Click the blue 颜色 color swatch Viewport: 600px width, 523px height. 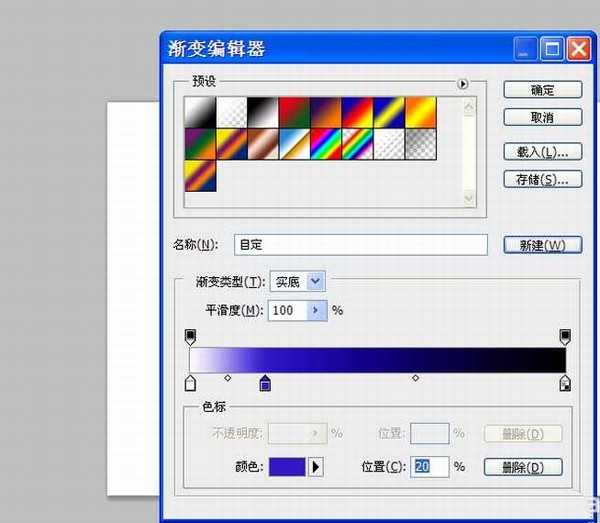pyautogui.click(x=286, y=467)
